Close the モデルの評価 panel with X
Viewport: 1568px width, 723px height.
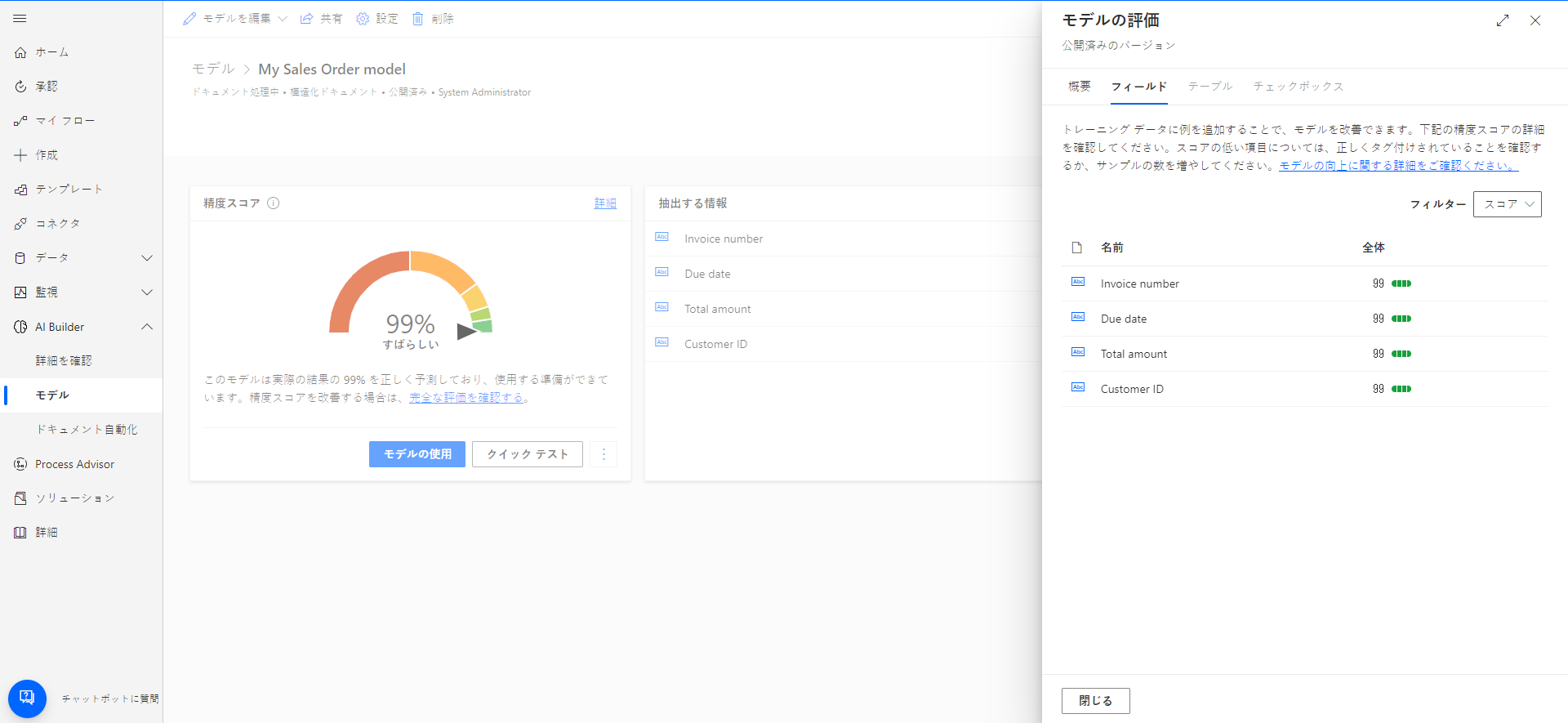pos(1535,20)
